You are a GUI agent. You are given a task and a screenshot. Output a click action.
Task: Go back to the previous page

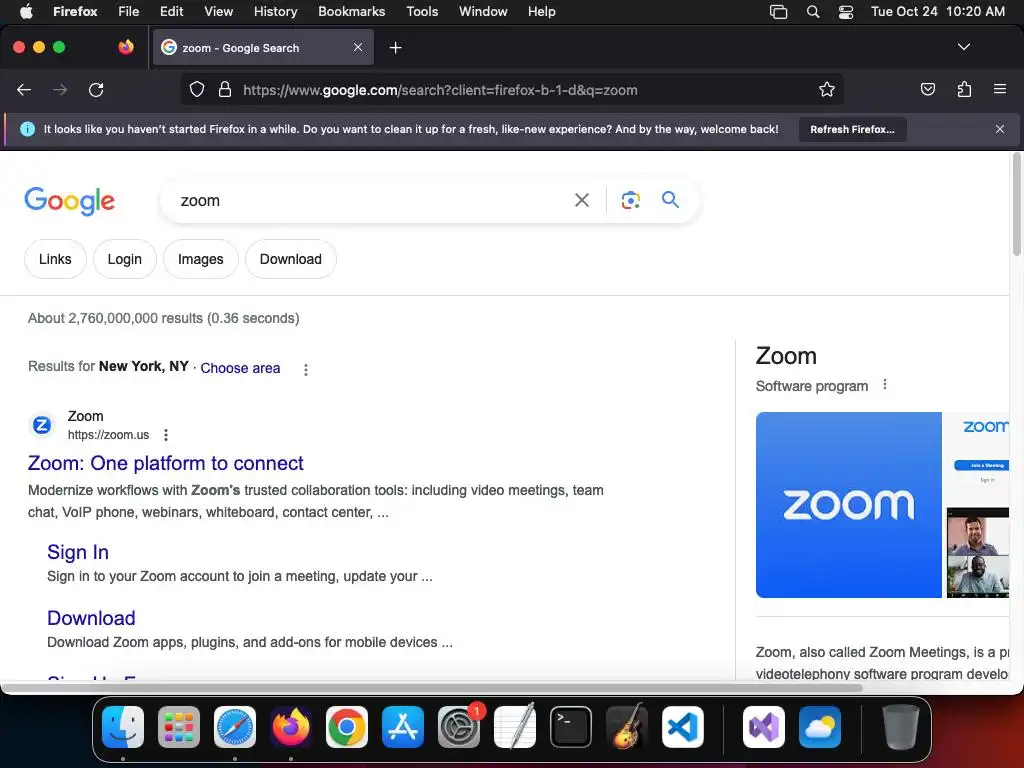tap(24, 89)
